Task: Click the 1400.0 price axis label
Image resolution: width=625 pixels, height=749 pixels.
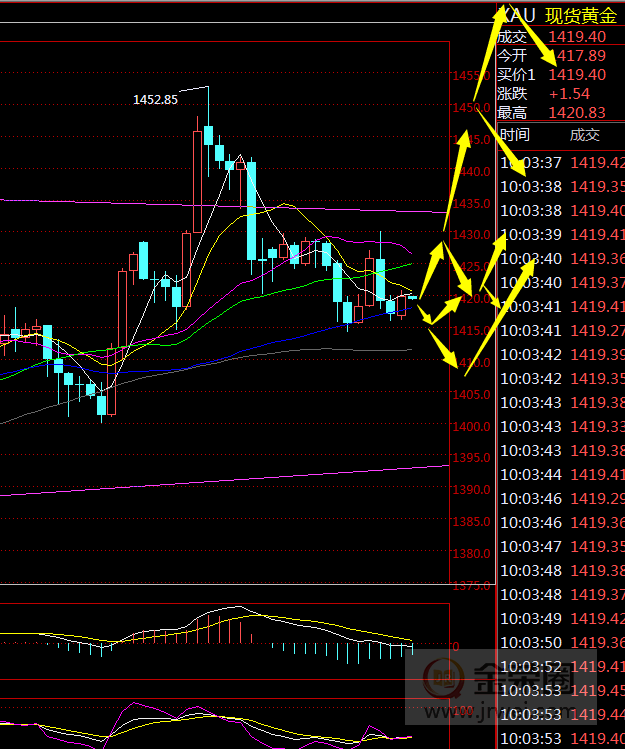Action: (471, 427)
